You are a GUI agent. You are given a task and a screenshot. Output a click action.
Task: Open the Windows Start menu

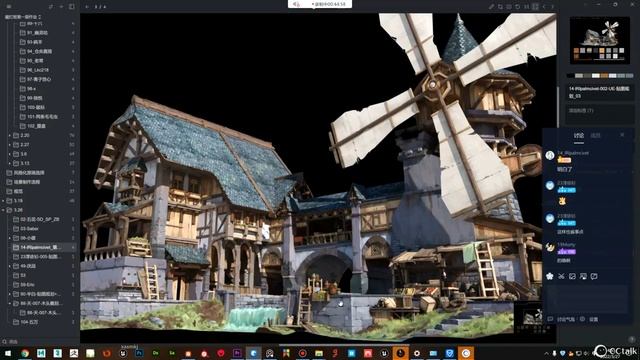click(x=8, y=353)
